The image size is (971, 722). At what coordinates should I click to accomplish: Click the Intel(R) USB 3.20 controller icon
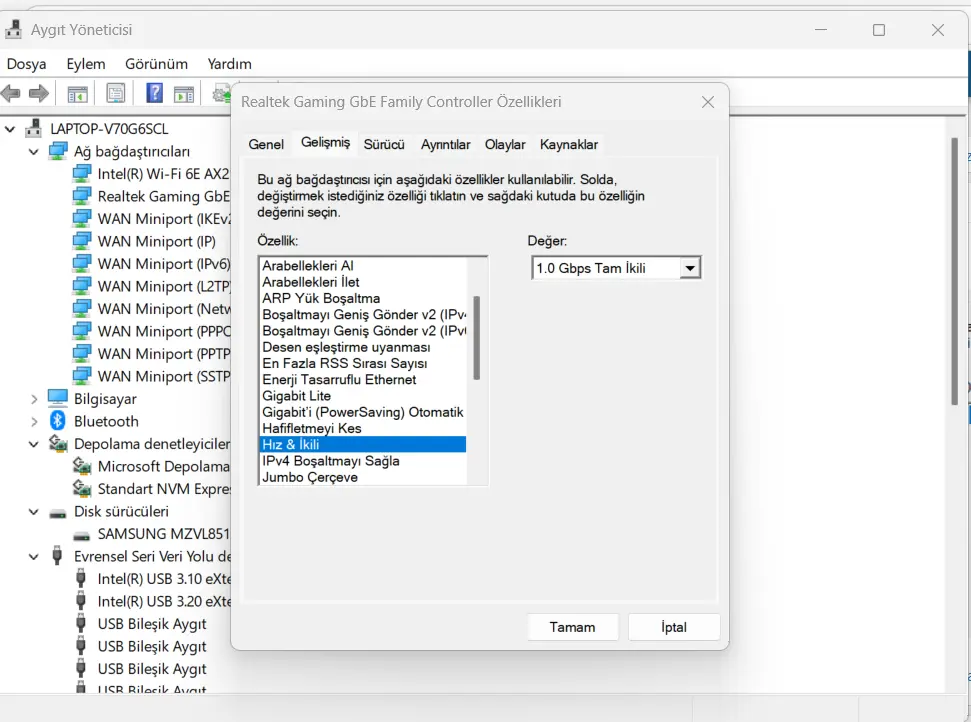(x=81, y=601)
